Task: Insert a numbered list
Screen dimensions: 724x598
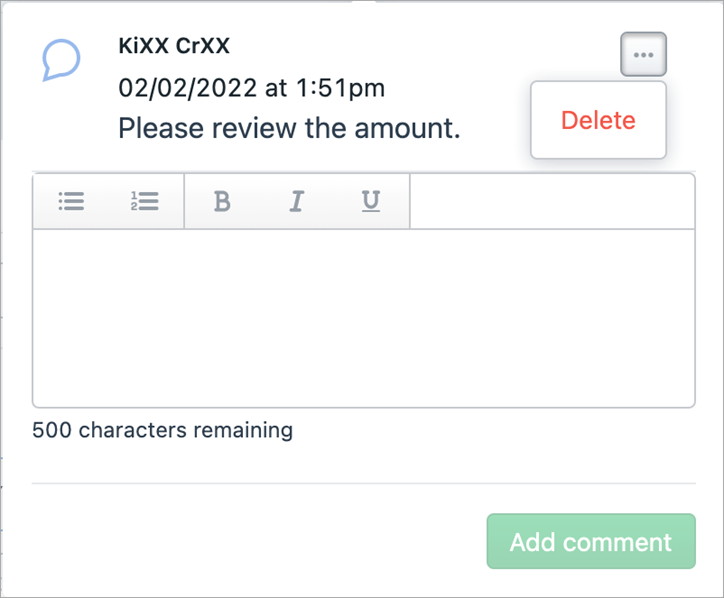Action: coord(145,201)
